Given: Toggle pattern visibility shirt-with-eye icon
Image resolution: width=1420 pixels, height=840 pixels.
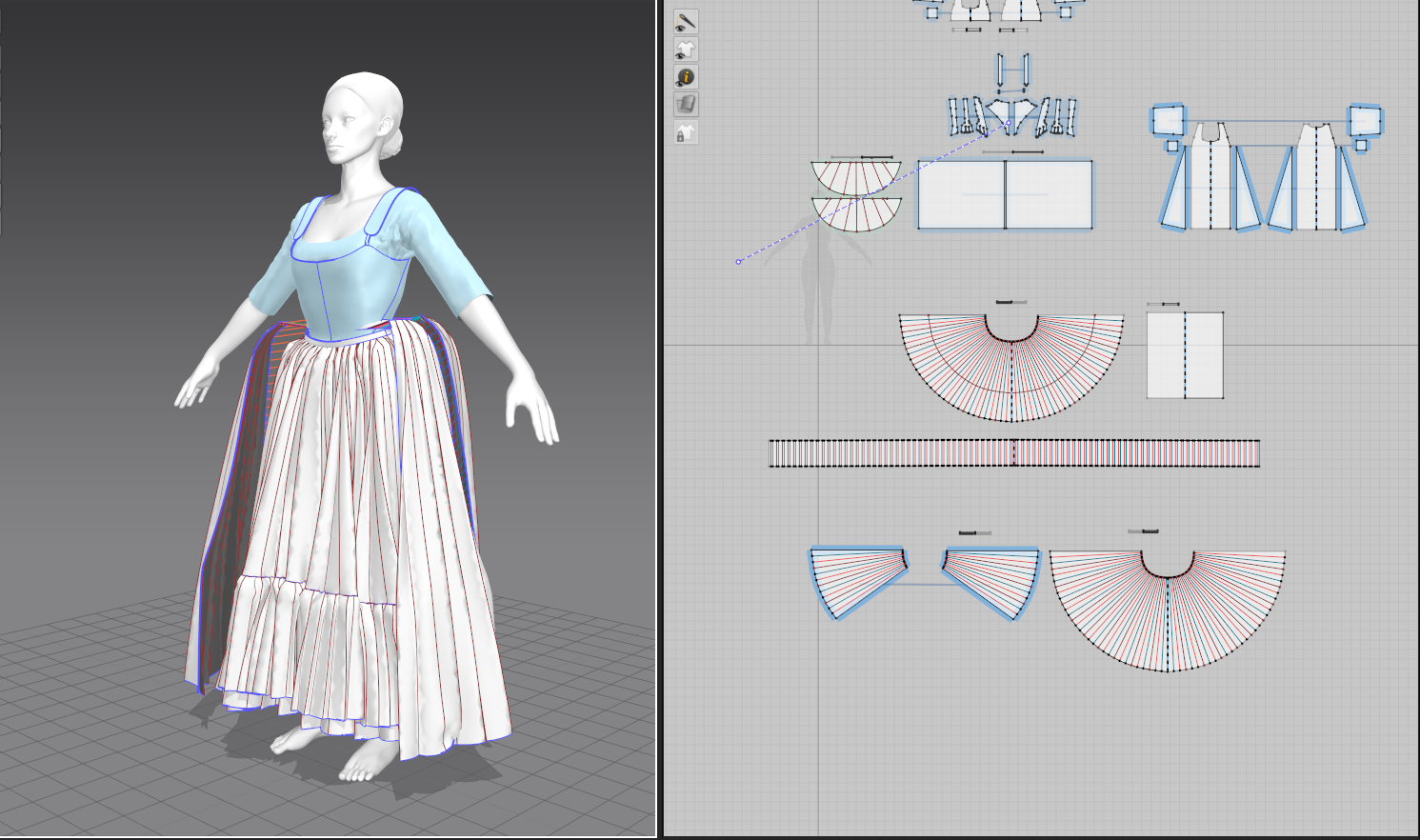Looking at the screenshot, I should click(x=686, y=50).
